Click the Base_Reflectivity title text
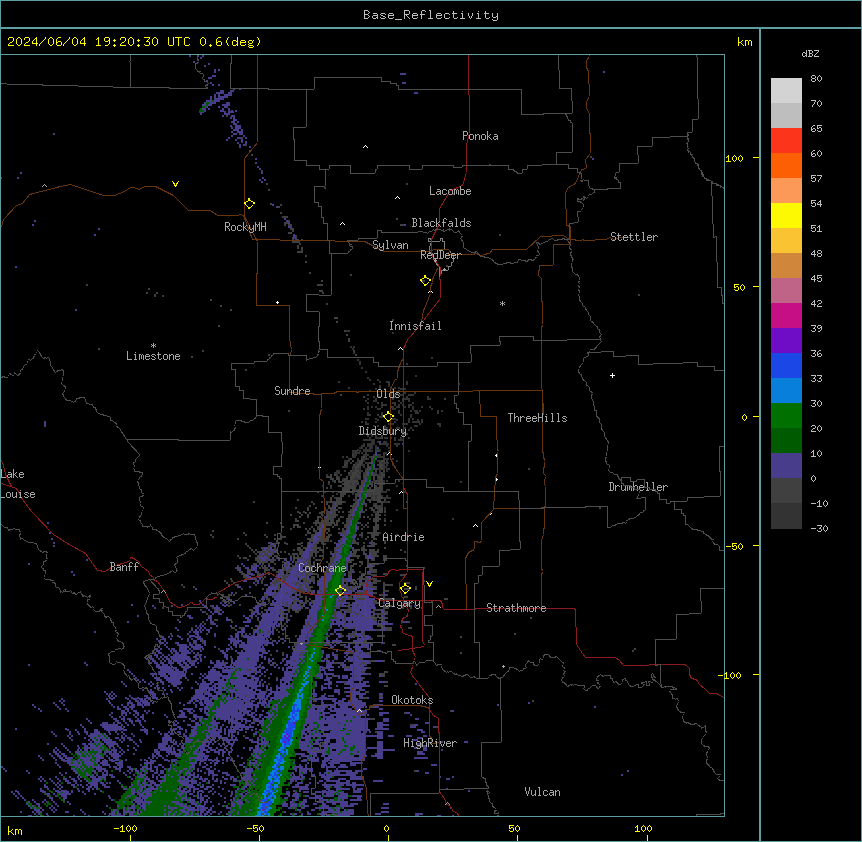The height and width of the screenshot is (842, 862). [x=431, y=15]
